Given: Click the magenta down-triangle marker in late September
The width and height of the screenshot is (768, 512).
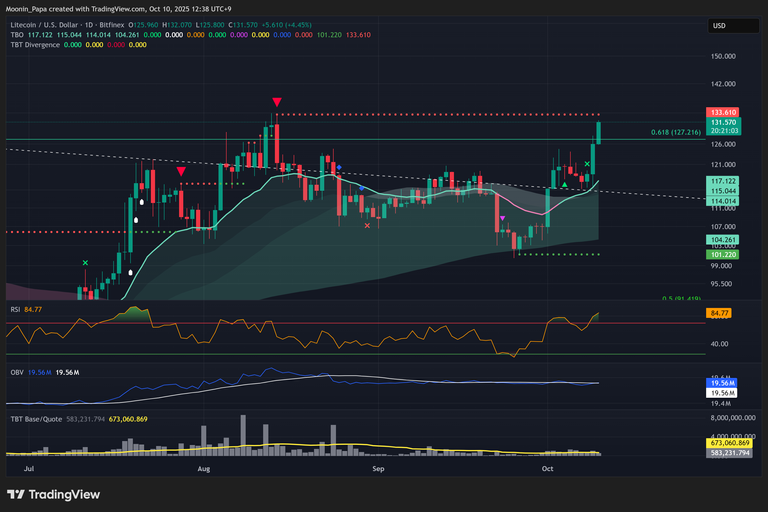Looking at the screenshot, I should (x=502, y=218).
